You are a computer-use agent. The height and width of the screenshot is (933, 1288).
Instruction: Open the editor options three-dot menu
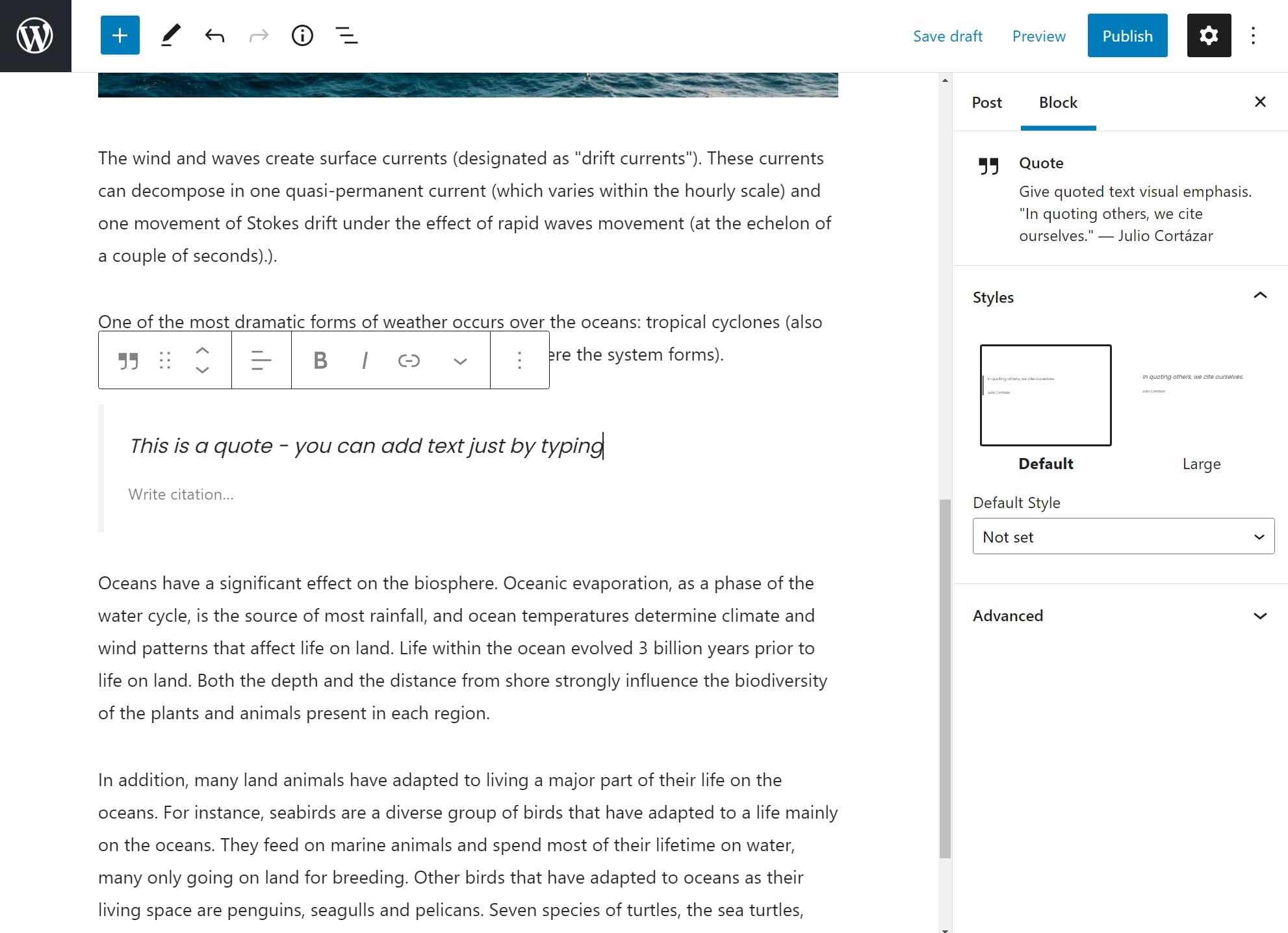pos(1252,35)
